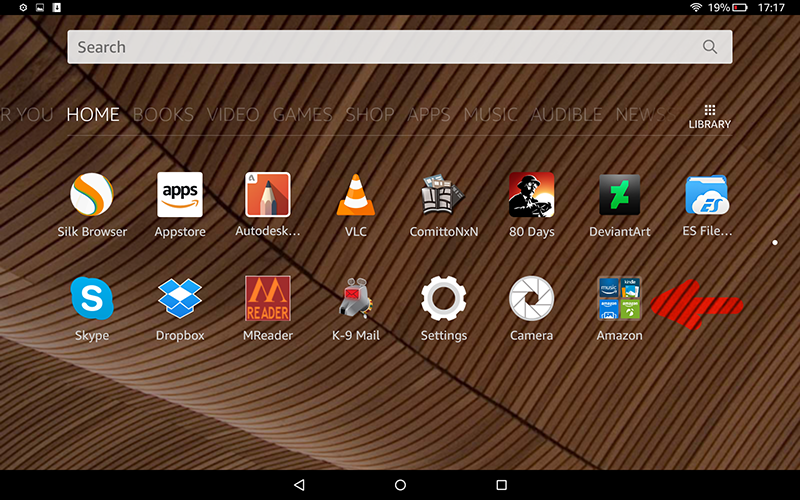The image size is (800, 500).
Task: Open the Library grid button
Action: [709, 116]
